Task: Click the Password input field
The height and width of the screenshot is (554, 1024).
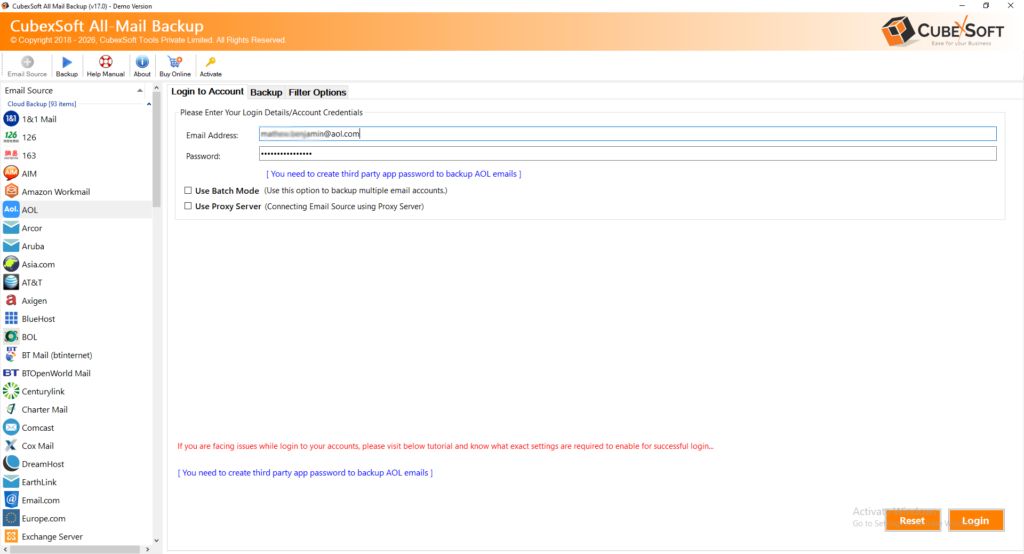Action: [x=628, y=154]
